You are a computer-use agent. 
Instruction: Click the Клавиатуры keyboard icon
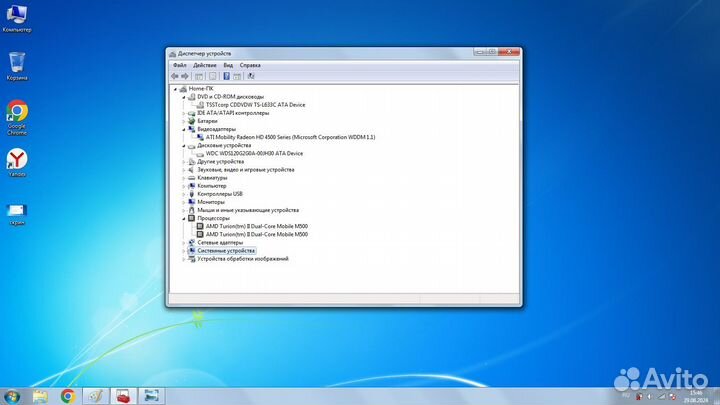[x=191, y=178]
